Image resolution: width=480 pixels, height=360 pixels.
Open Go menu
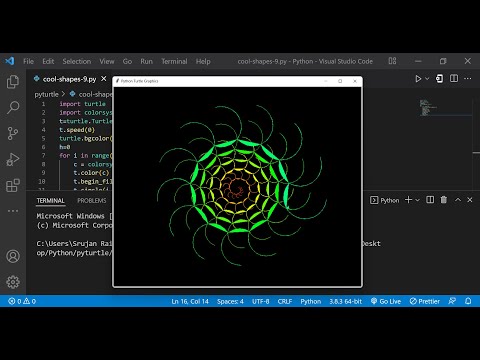pos(127,61)
